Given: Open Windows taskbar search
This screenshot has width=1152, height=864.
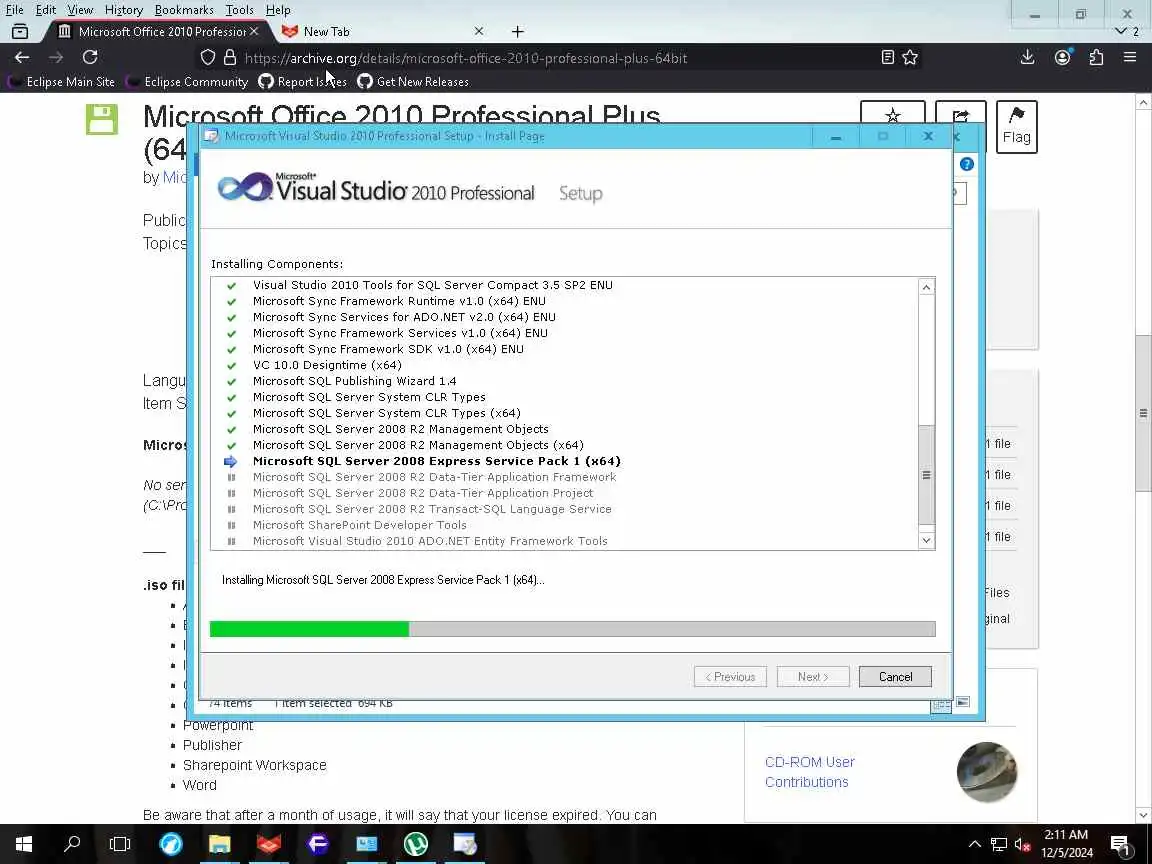Looking at the screenshot, I should click(72, 844).
